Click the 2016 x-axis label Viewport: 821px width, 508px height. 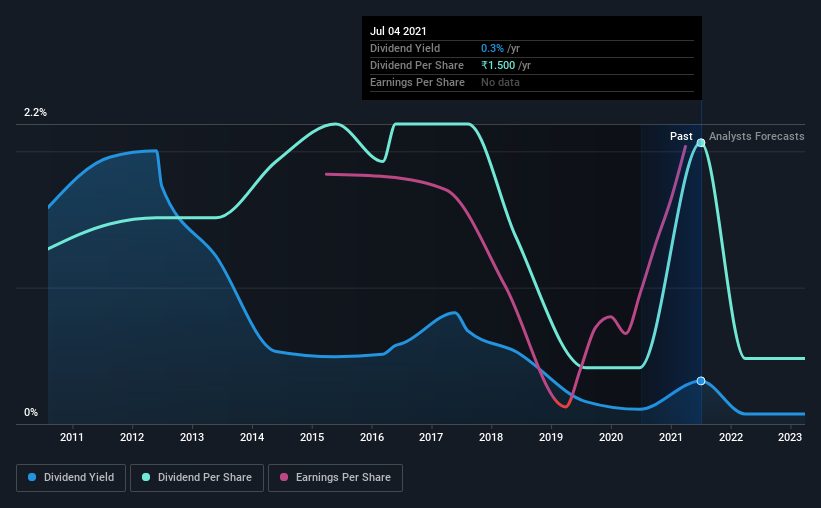click(x=372, y=437)
